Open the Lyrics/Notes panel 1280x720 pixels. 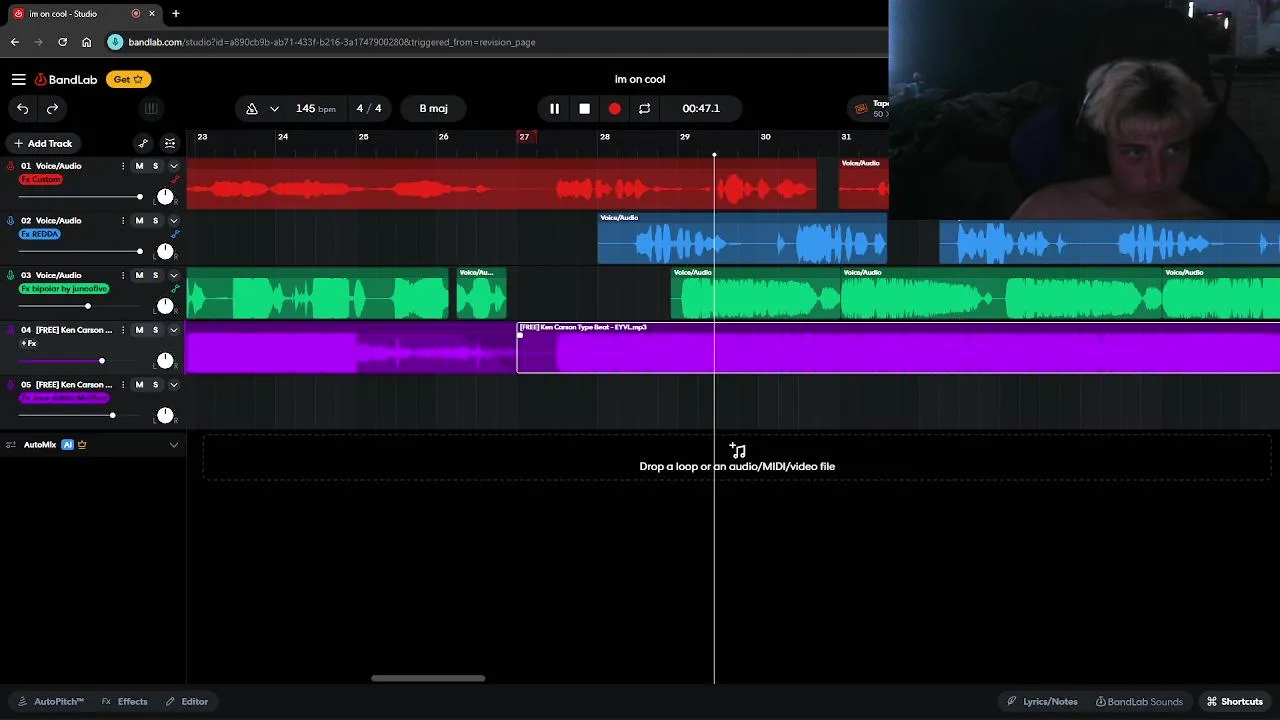click(x=1042, y=701)
